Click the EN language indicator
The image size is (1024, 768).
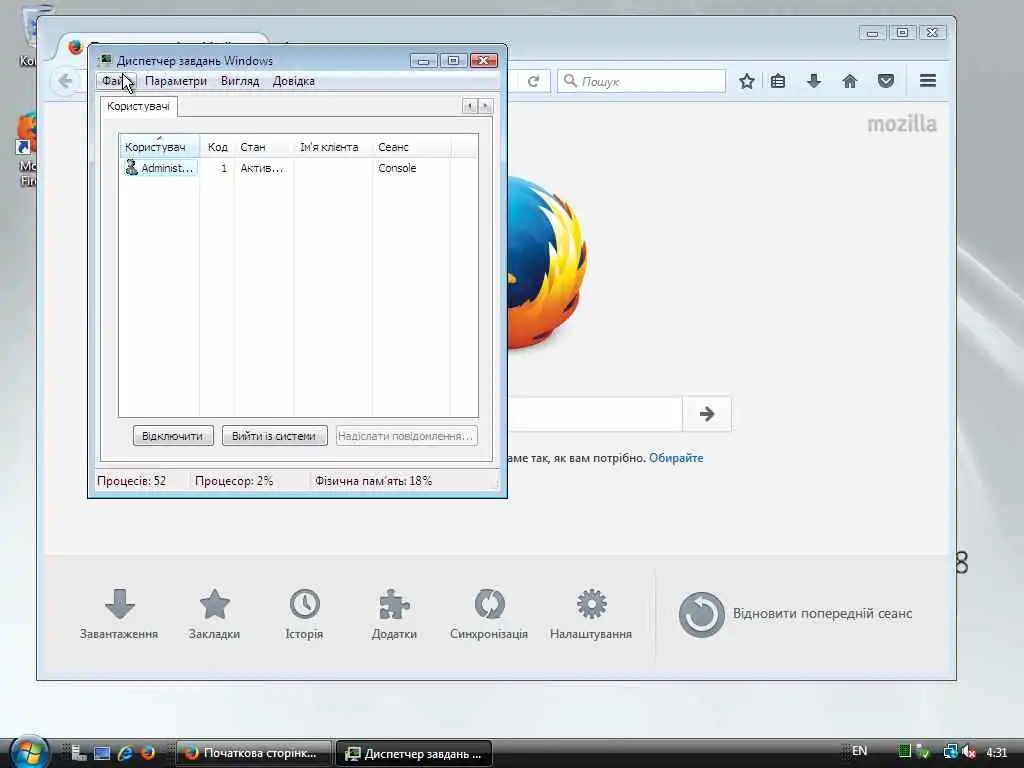point(859,751)
